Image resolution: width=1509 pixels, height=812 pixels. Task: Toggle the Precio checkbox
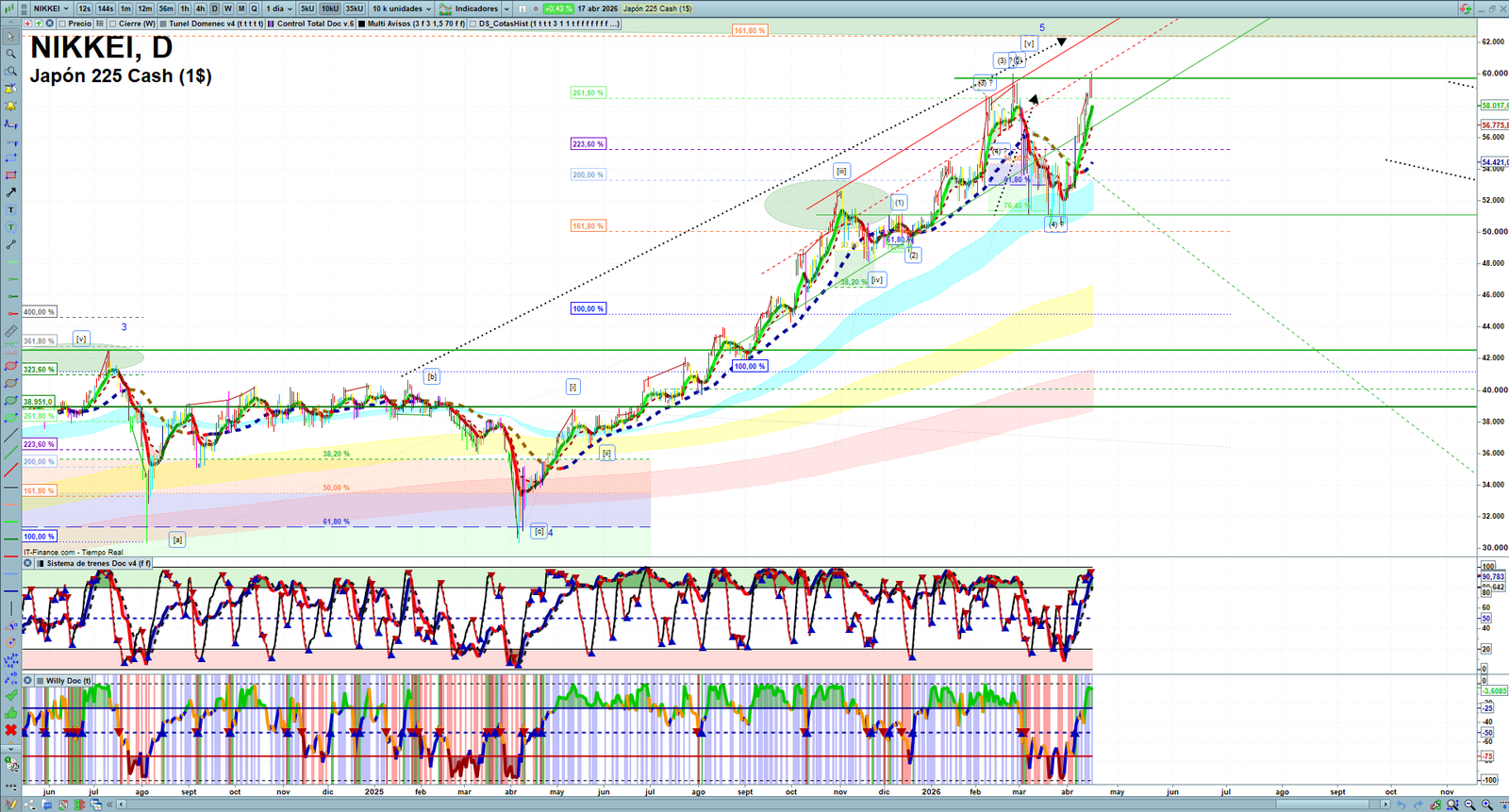pyautogui.click(x=62, y=24)
